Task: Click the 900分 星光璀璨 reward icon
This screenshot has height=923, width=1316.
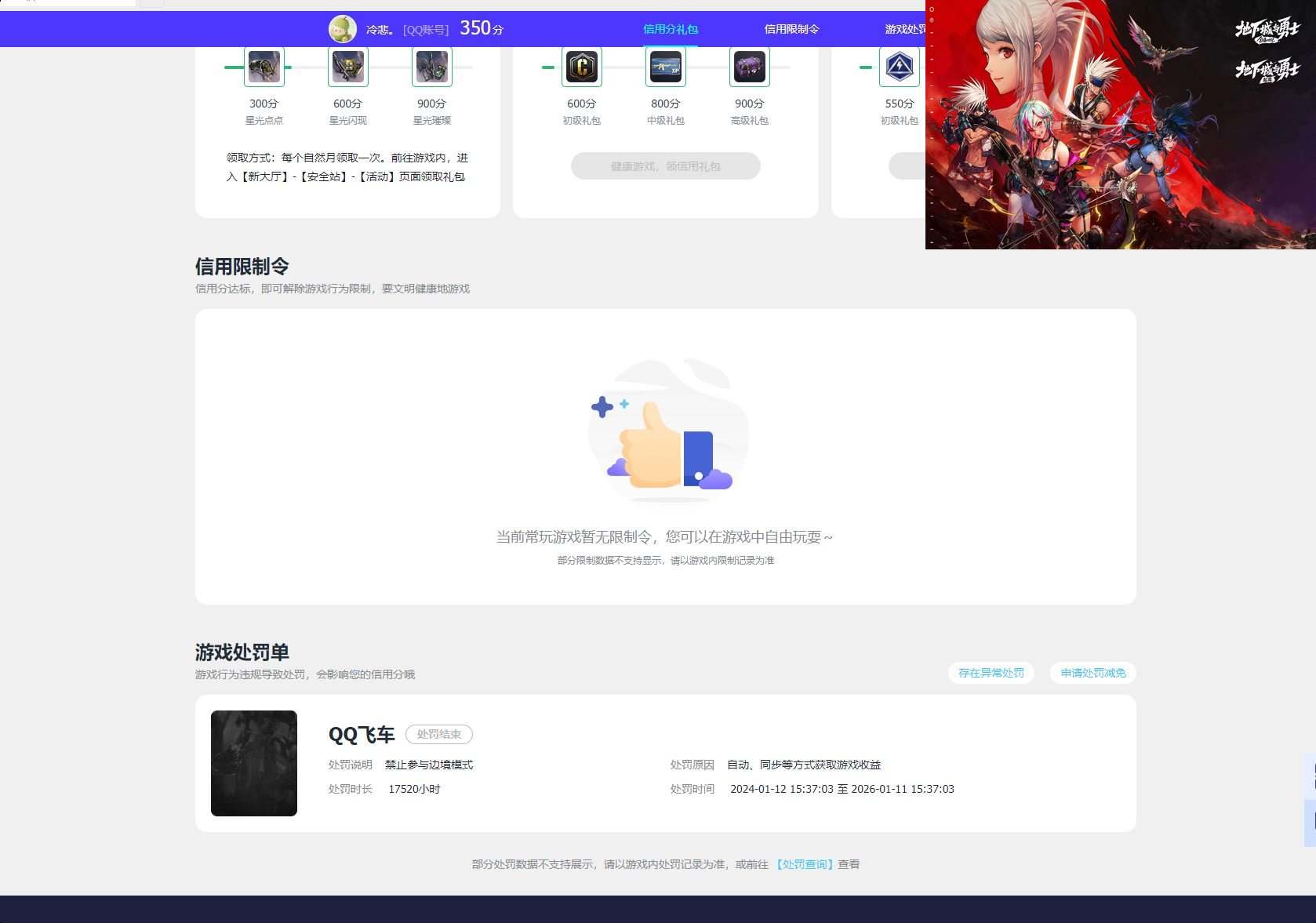Action: coord(432,67)
